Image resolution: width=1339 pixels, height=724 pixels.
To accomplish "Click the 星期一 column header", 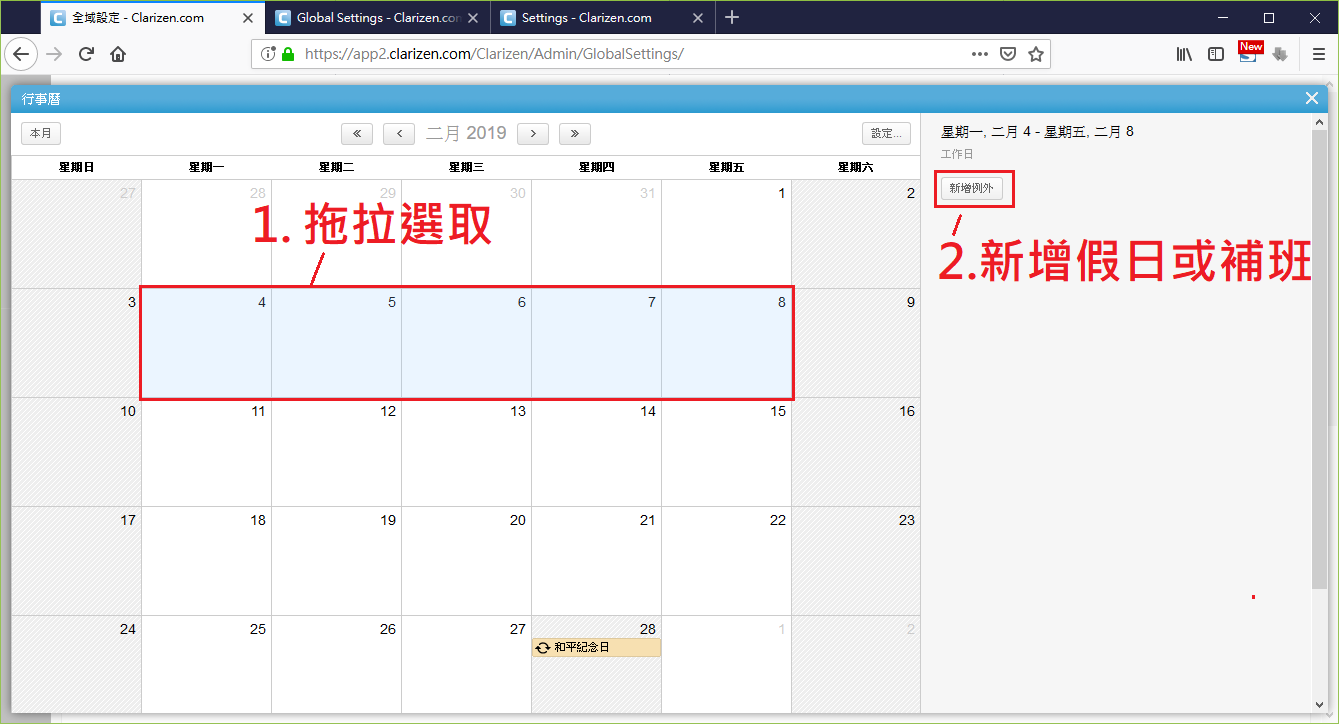I will pos(206,168).
